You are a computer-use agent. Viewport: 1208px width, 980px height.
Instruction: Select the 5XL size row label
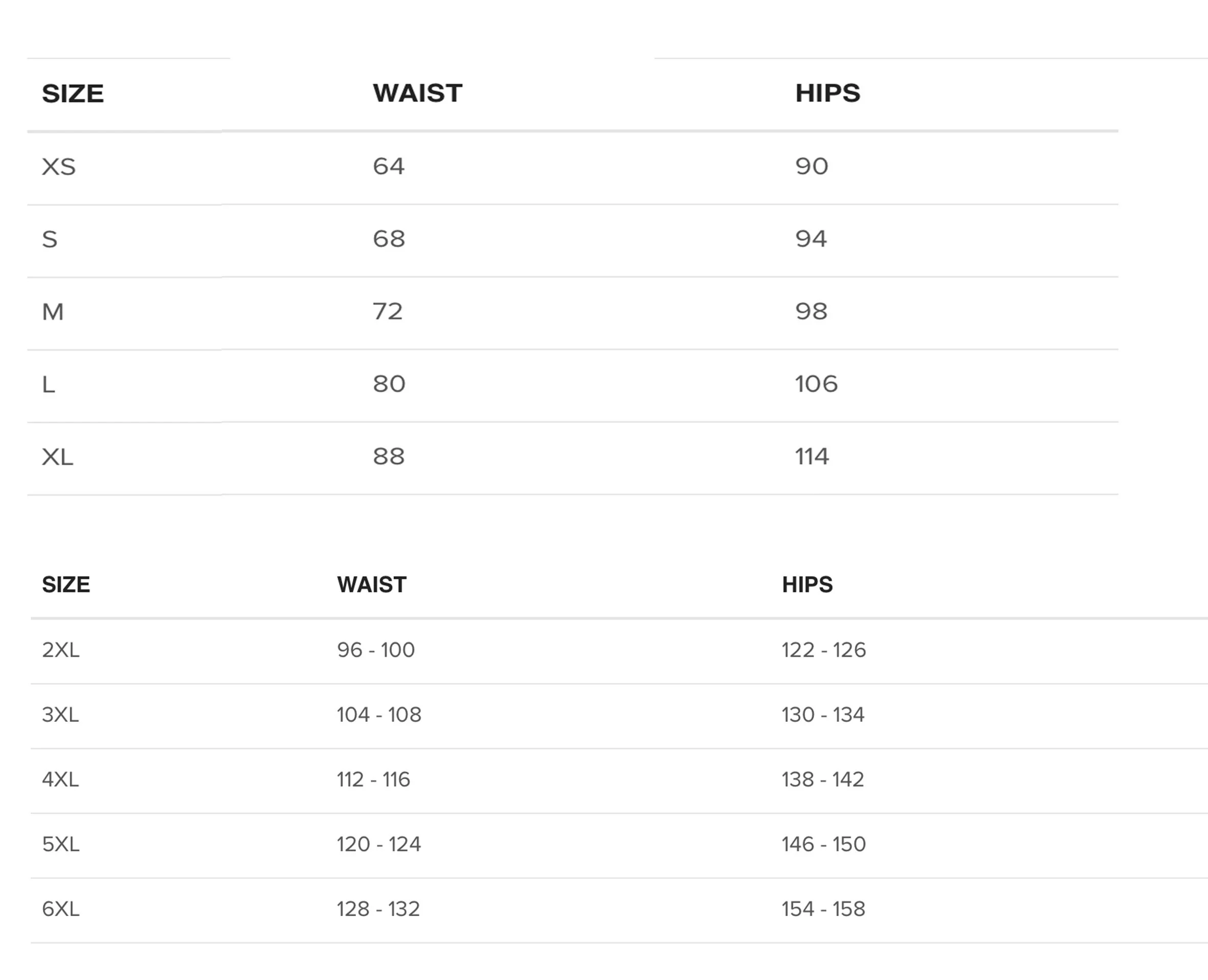60,845
